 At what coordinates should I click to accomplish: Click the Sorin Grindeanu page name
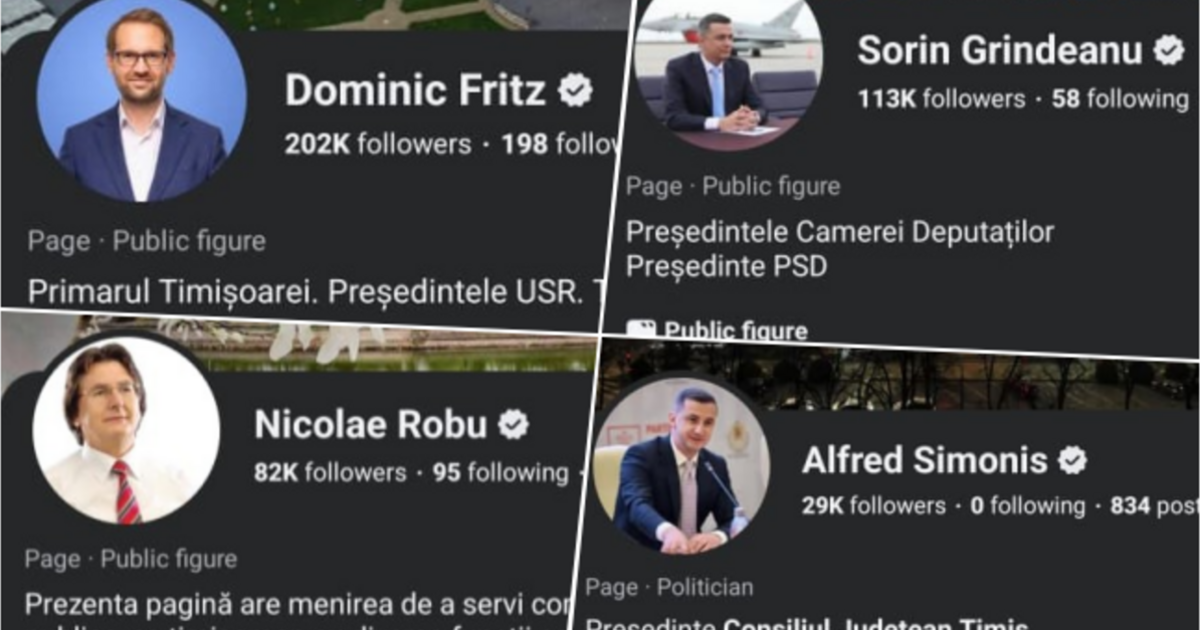(999, 50)
